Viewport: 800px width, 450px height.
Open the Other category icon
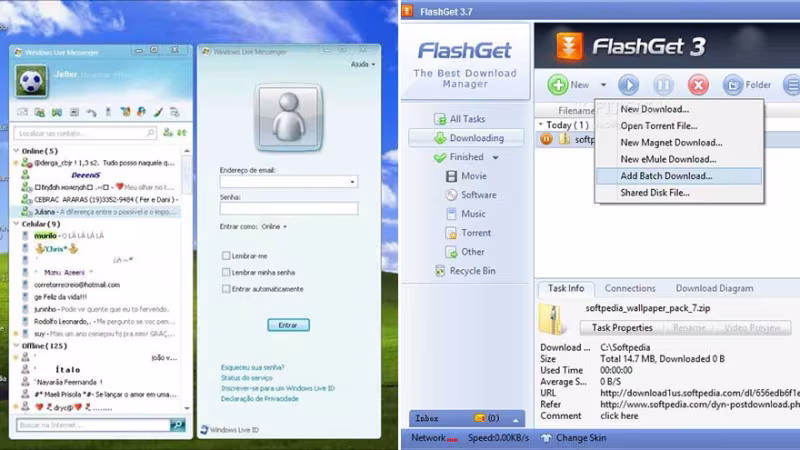pyautogui.click(x=451, y=252)
